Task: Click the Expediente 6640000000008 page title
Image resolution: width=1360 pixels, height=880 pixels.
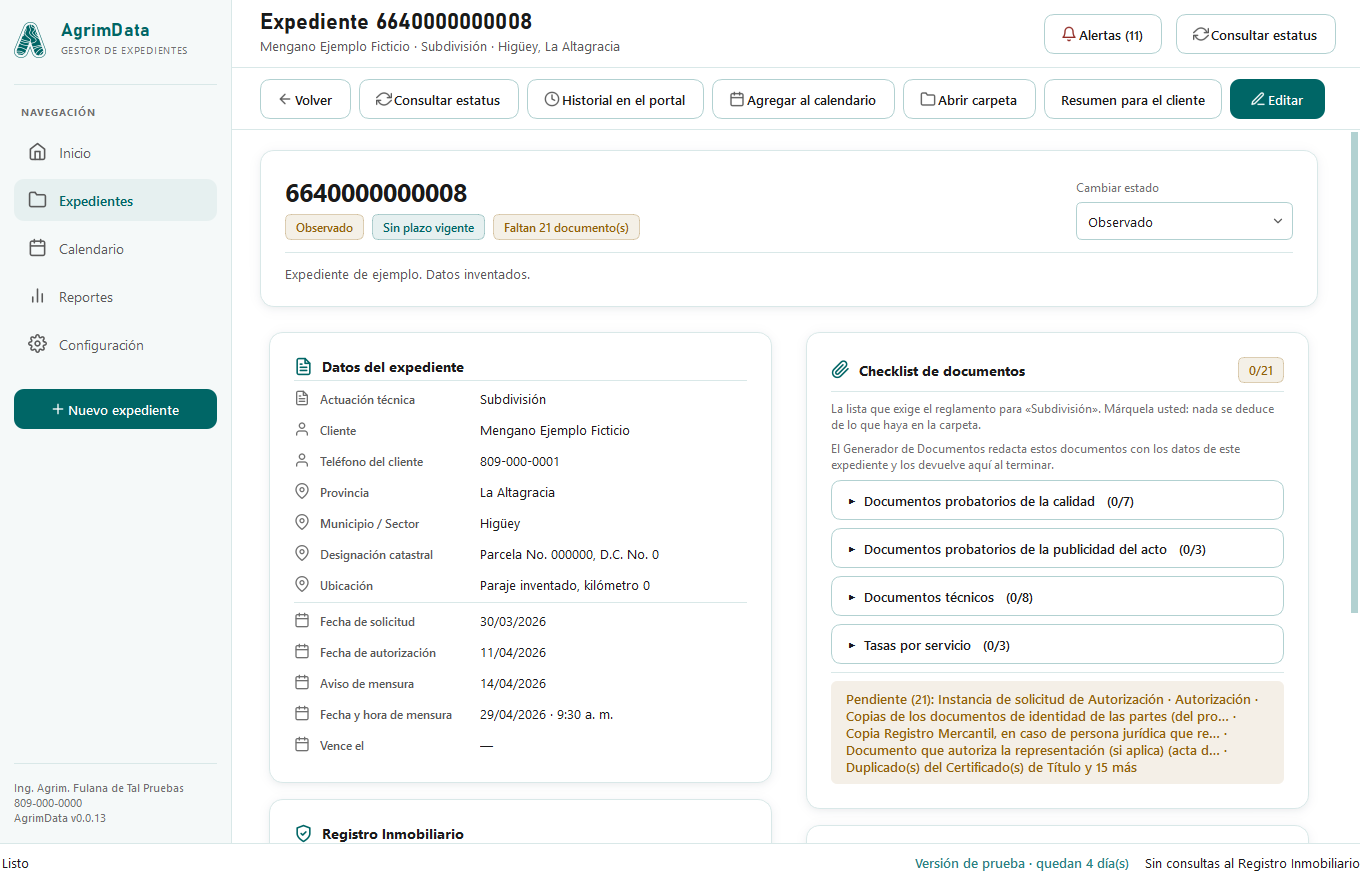Action: [396, 21]
